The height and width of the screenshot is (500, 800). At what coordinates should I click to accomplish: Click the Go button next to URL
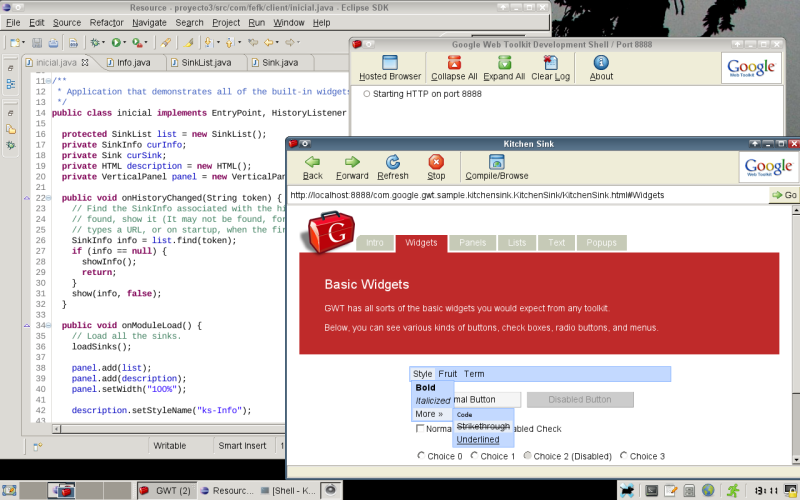(x=784, y=195)
